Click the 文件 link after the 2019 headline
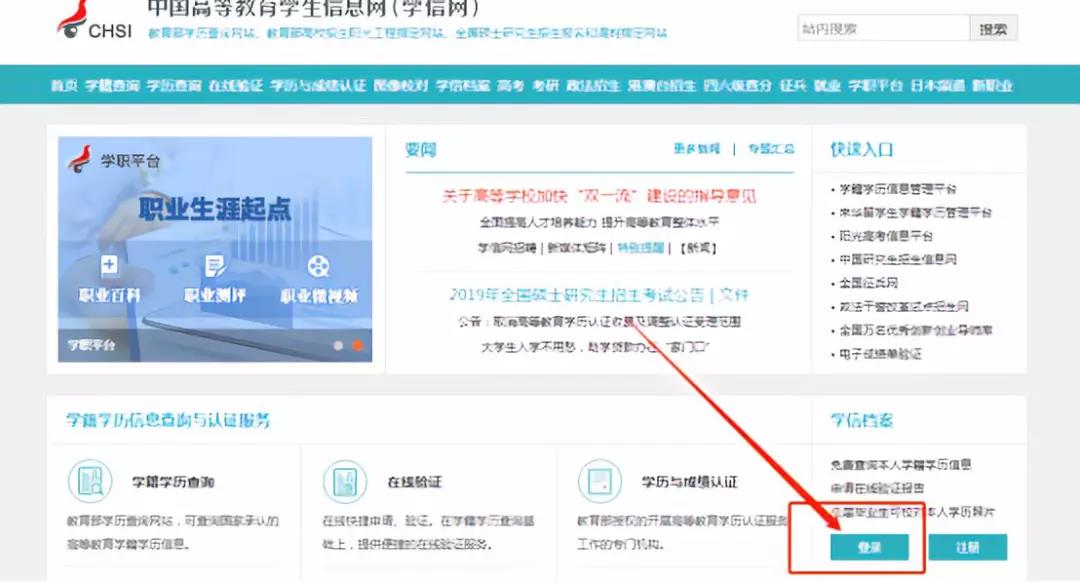Screen dimensions: 1080x583 734,295
